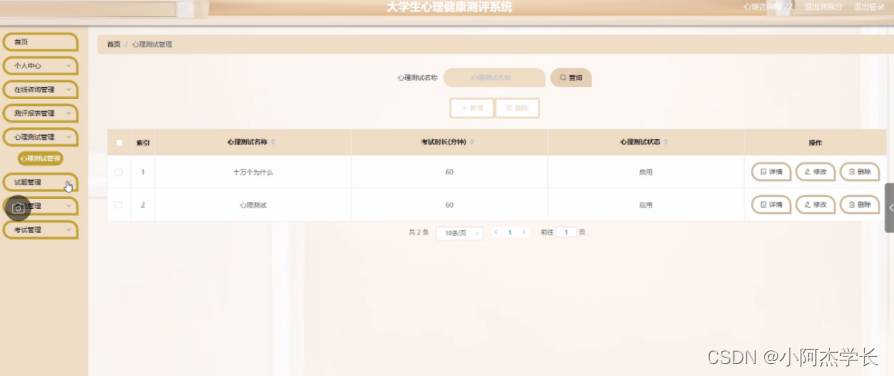Expand 试题管理 sidebar menu
The image size is (894, 376).
point(40,182)
